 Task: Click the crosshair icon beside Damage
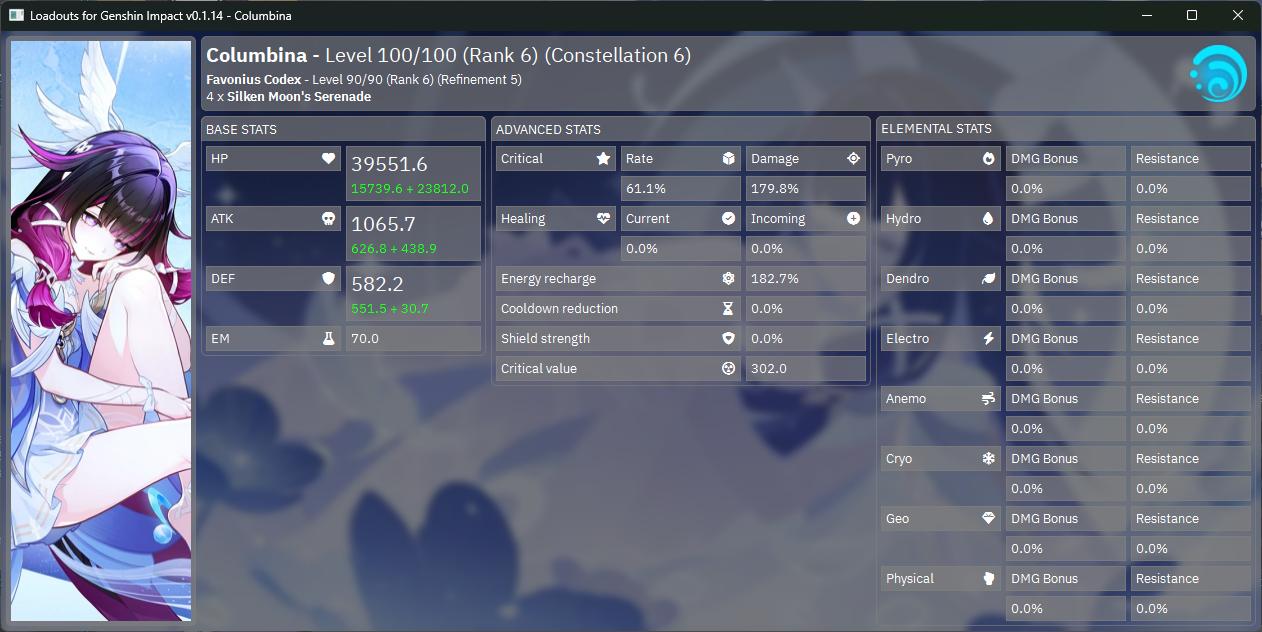tap(853, 159)
